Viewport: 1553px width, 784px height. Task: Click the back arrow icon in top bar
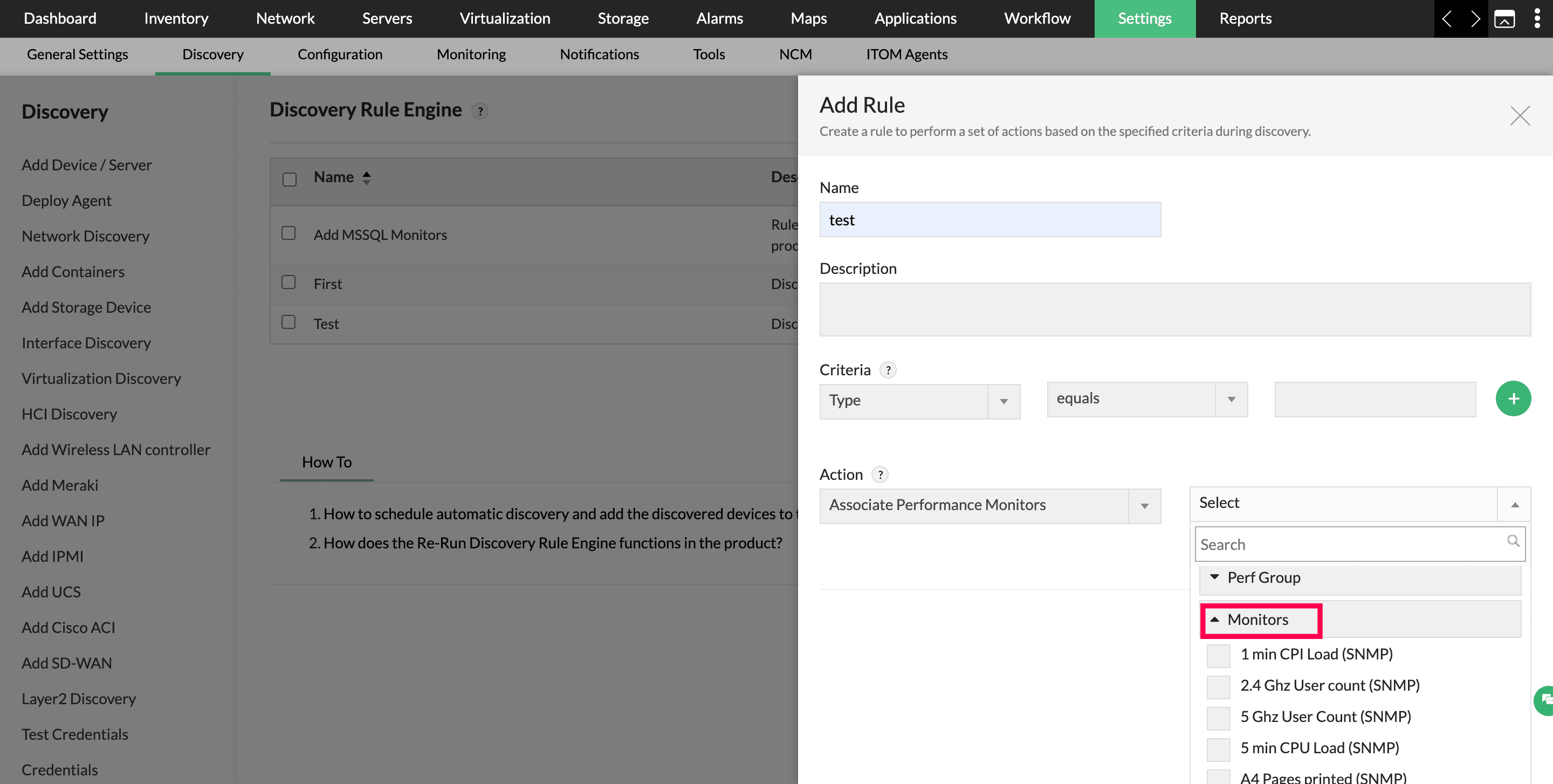1447,19
